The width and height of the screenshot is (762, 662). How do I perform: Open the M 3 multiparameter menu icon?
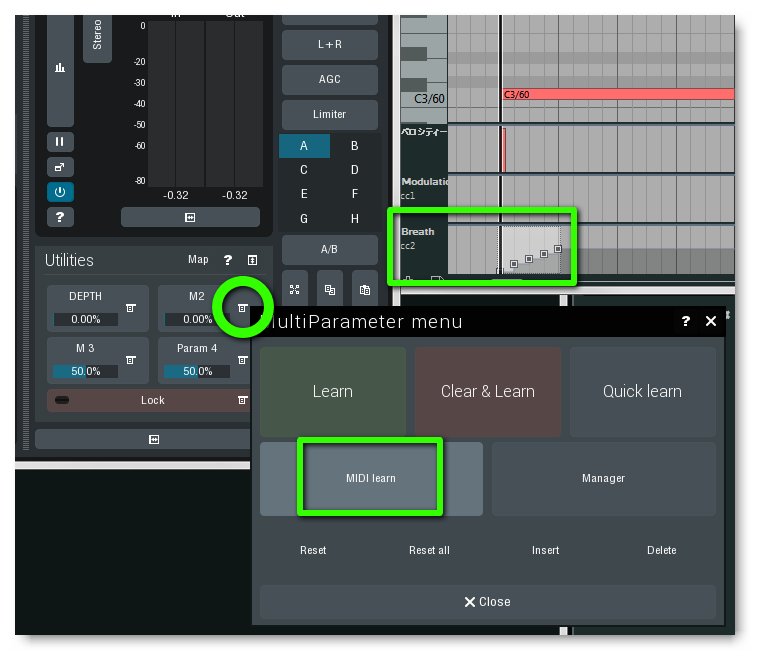coord(131,360)
